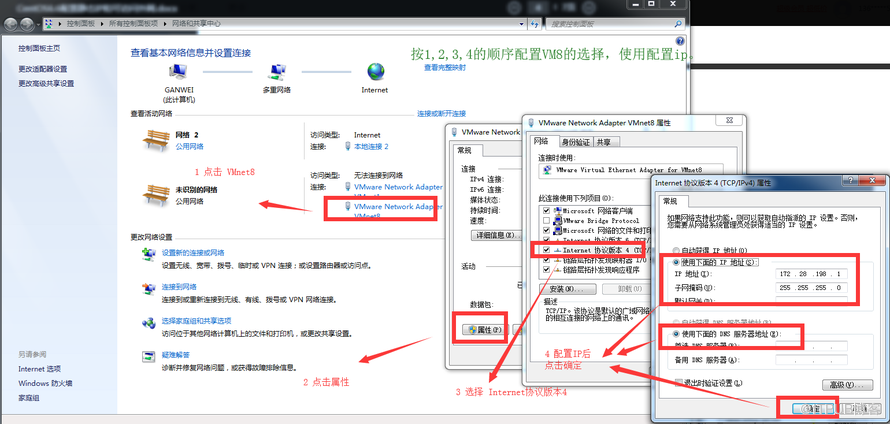Enable VMware Bridge Protocol checkbox

(546, 220)
